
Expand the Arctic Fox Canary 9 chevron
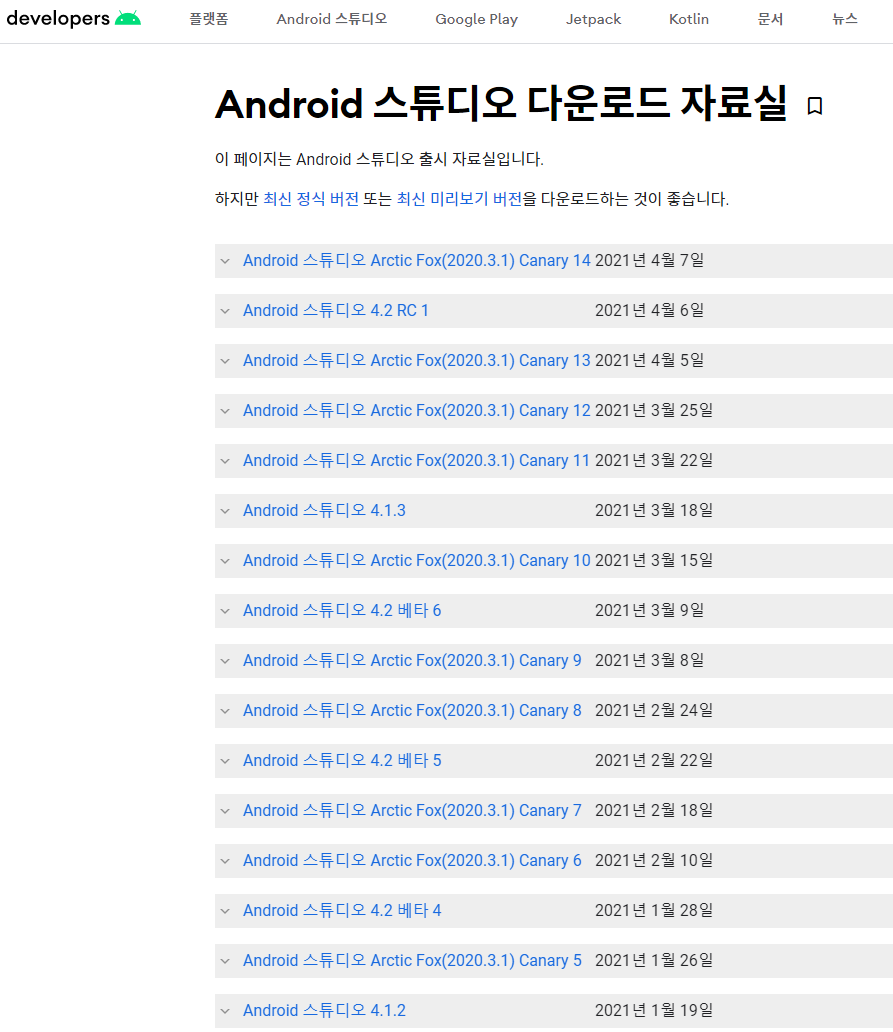tap(225, 661)
